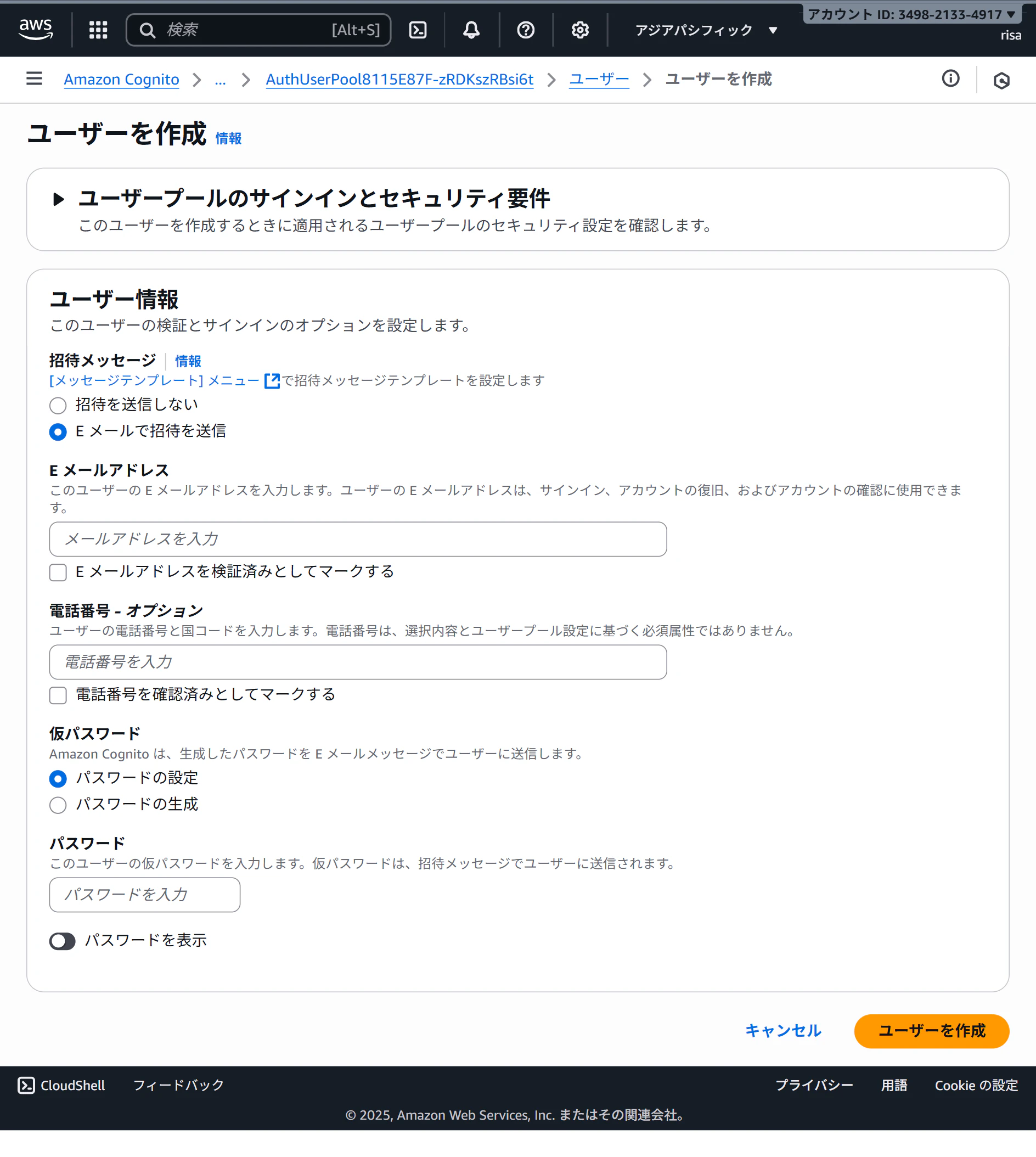Launch CloudShell from the top bar icon
This screenshot has width=1036, height=1157.
pyautogui.click(x=418, y=30)
